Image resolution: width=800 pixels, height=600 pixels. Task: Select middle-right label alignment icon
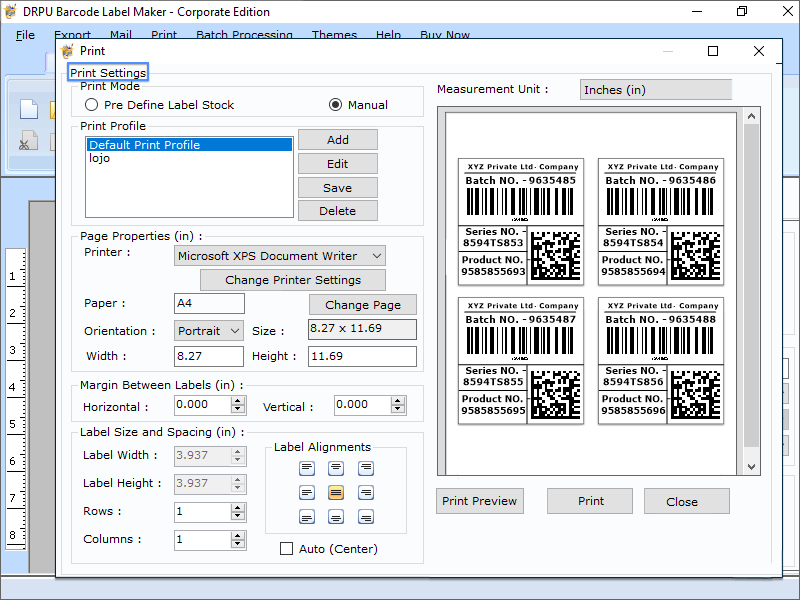[x=366, y=492]
